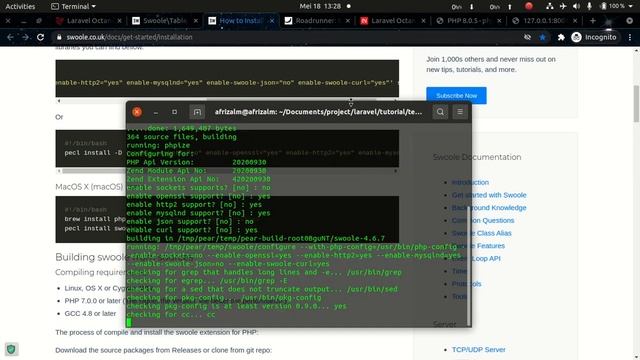
Task: Open the Get started with Swoole link
Action: tap(489, 195)
